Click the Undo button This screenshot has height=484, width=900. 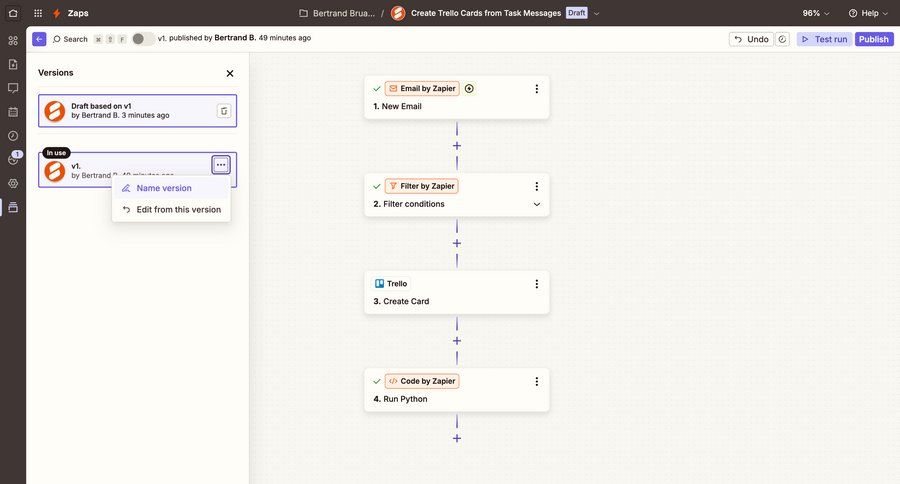click(751, 39)
